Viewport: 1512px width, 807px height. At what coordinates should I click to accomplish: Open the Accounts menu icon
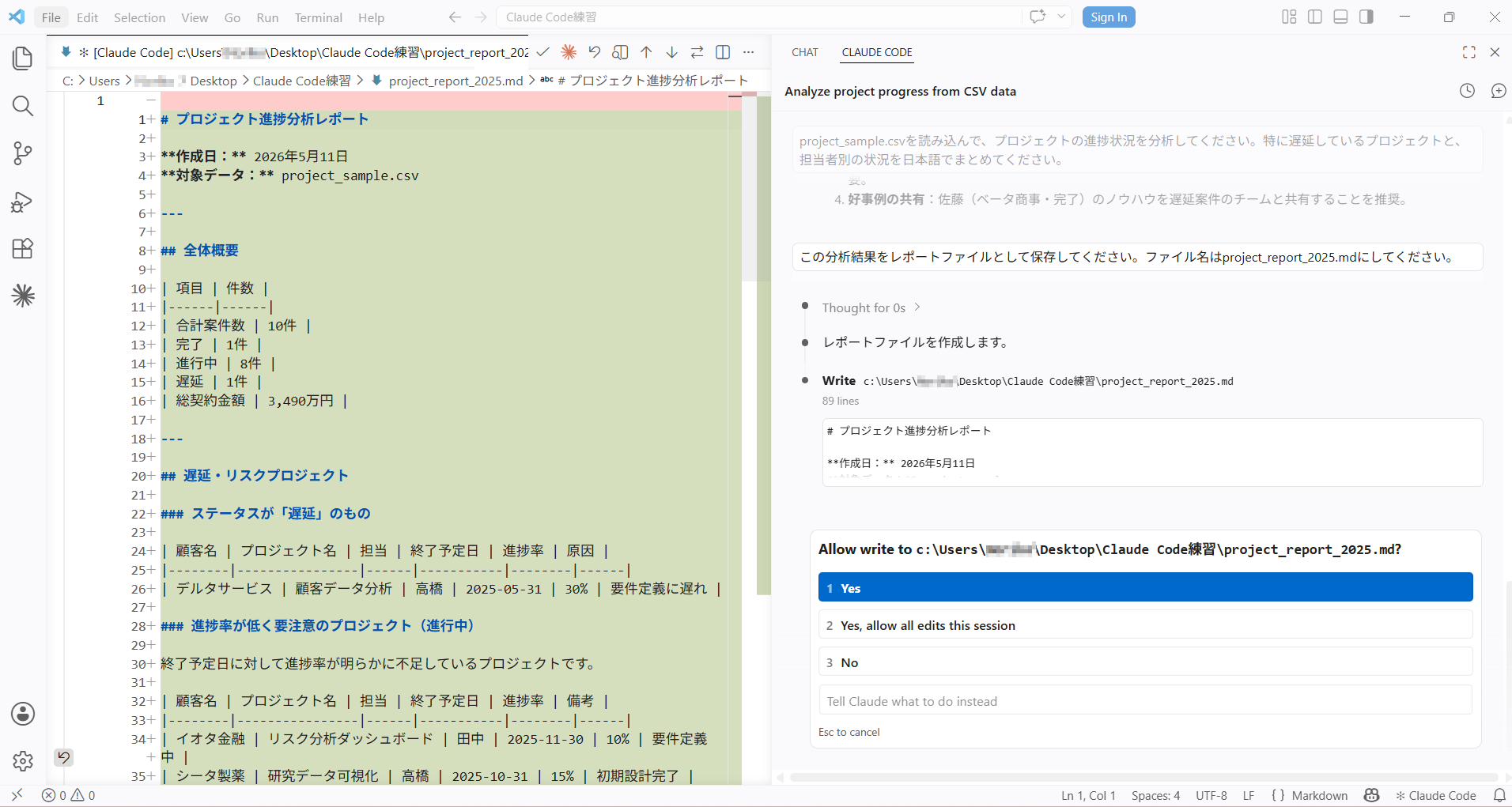[23, 714]
